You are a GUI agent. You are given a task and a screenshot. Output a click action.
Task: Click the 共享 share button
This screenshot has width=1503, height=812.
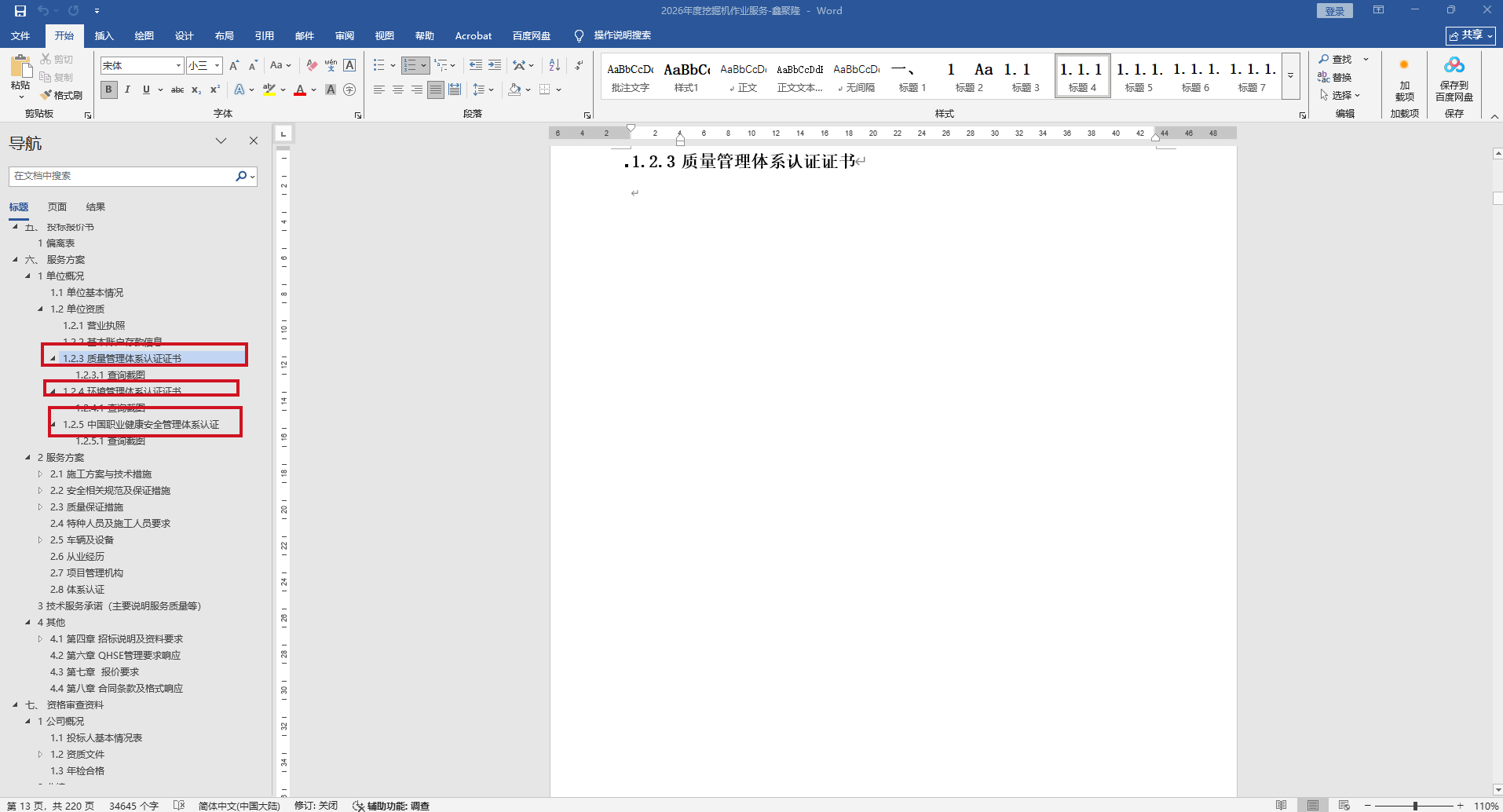[1470, 35]
